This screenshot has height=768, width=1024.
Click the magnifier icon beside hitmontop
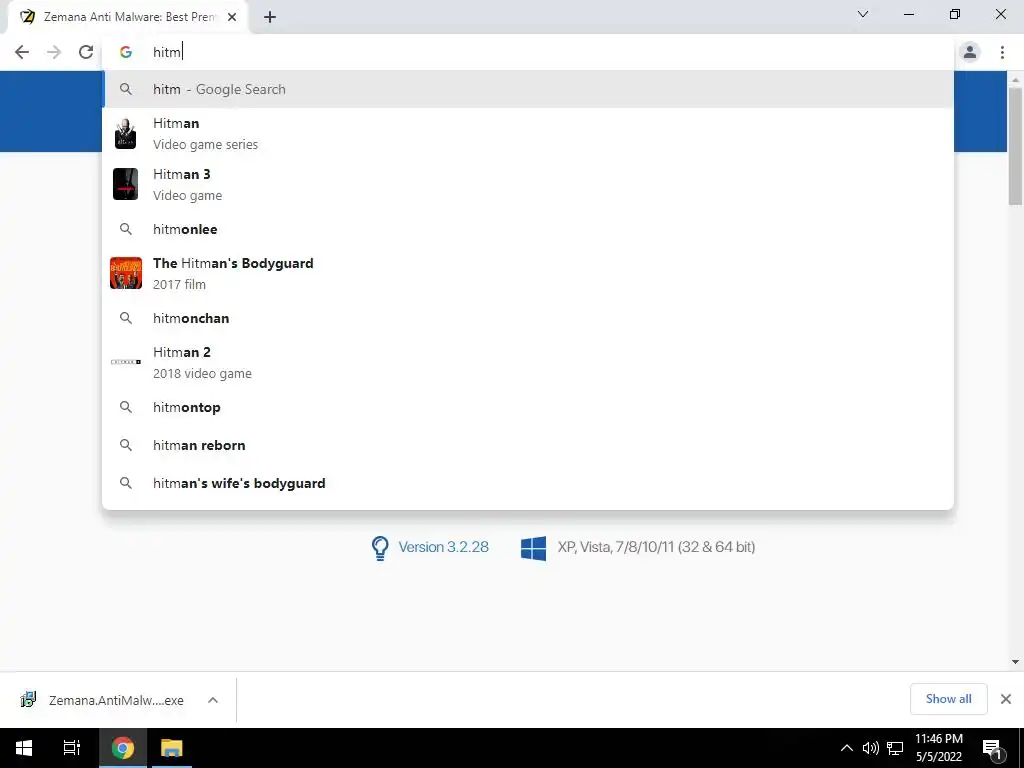[125, 407]
